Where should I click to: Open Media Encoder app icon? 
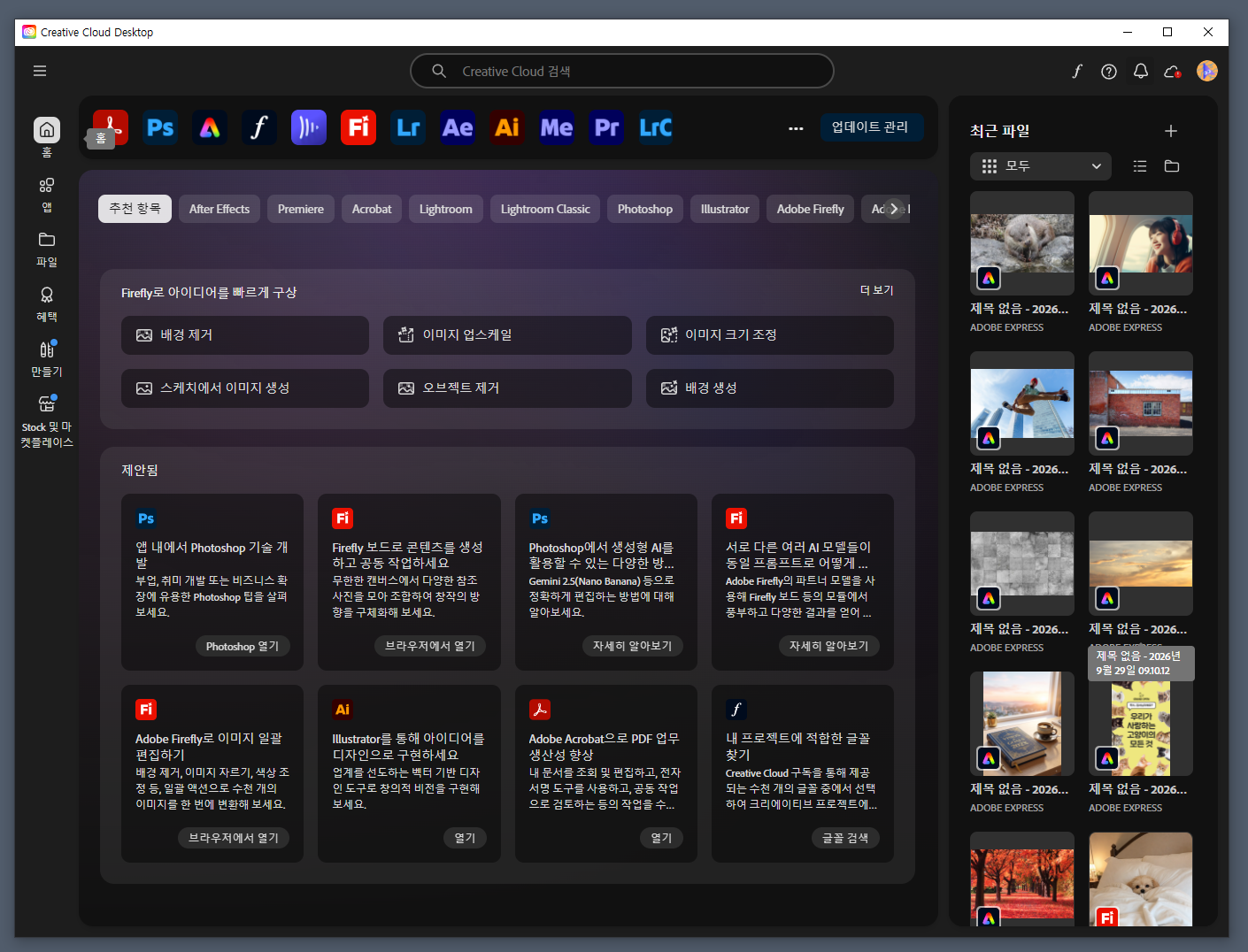[x=557, y=127]
